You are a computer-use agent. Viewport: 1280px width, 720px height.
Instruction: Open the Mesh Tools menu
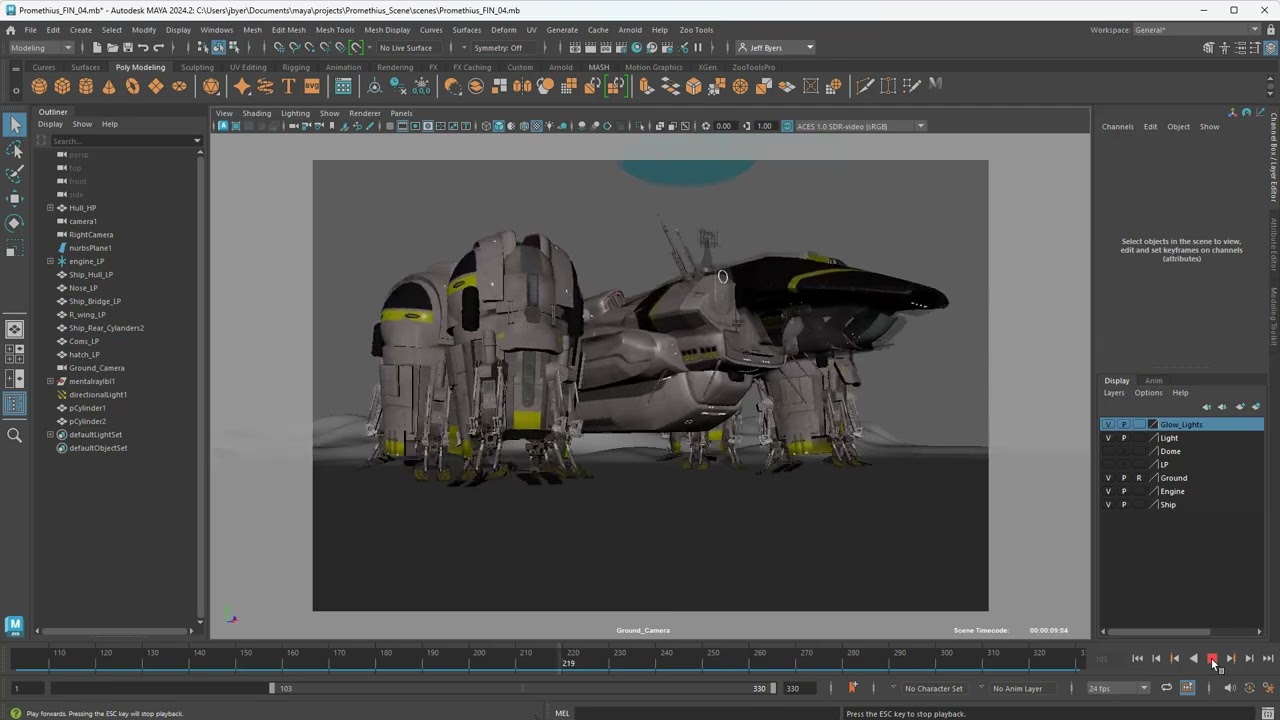pyautogui.click(x=335, y=30)
